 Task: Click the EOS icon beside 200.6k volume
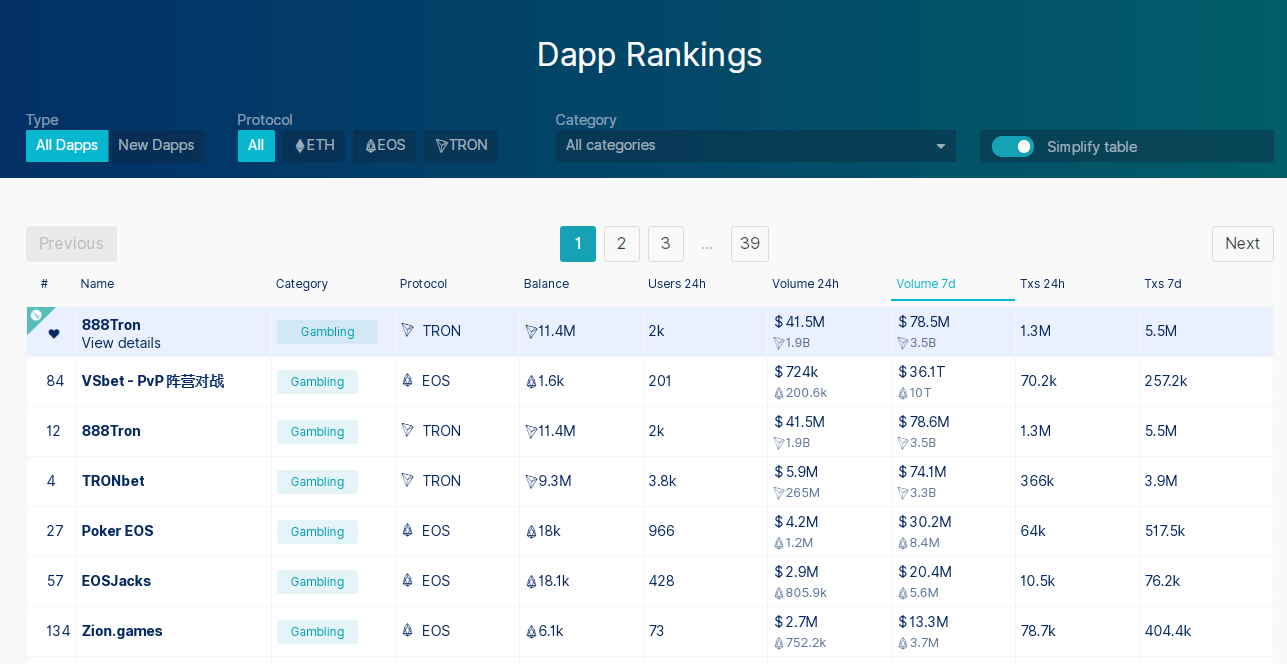[779, 393]
